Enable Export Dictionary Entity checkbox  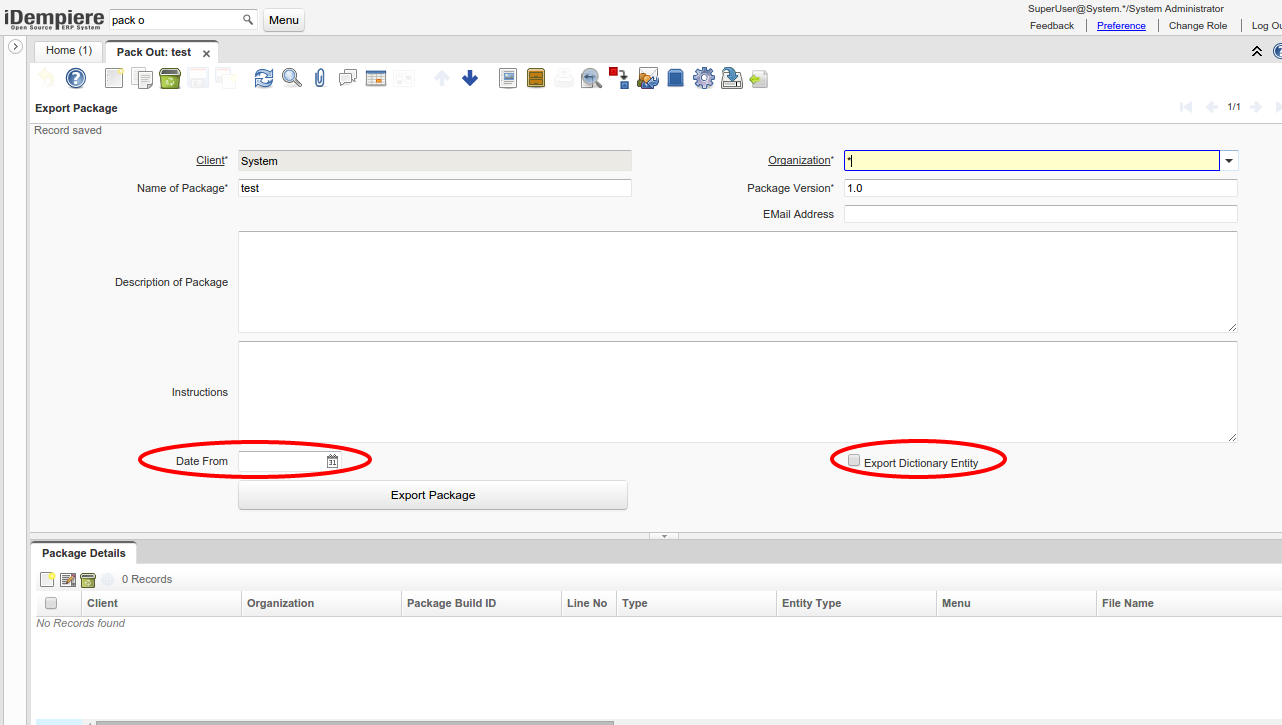(x=854, y=461)
